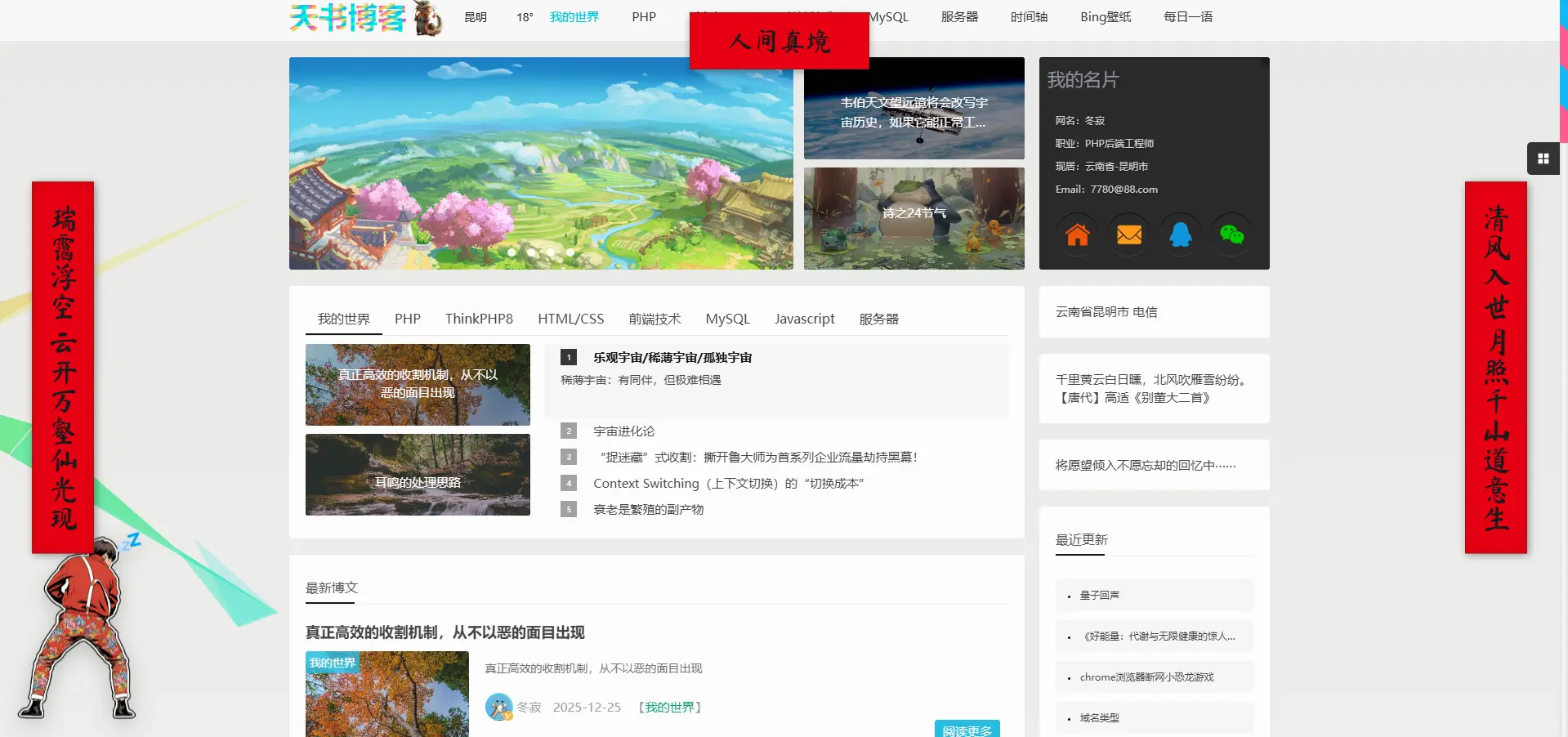Open the 宇宙进化论 article

pyautogui.click(x=623, y=431)
